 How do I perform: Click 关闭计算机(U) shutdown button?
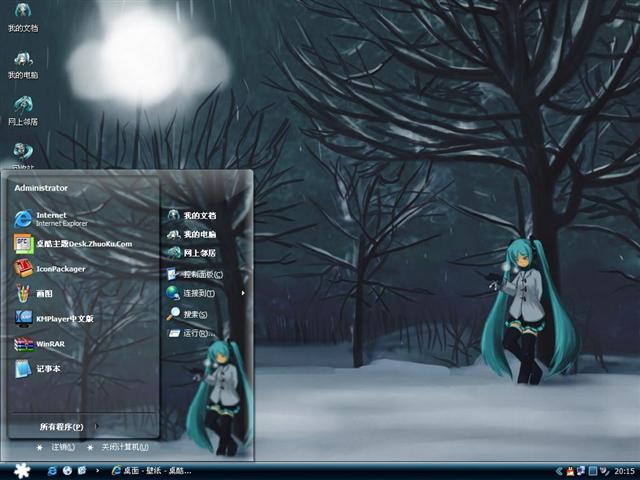118,447
